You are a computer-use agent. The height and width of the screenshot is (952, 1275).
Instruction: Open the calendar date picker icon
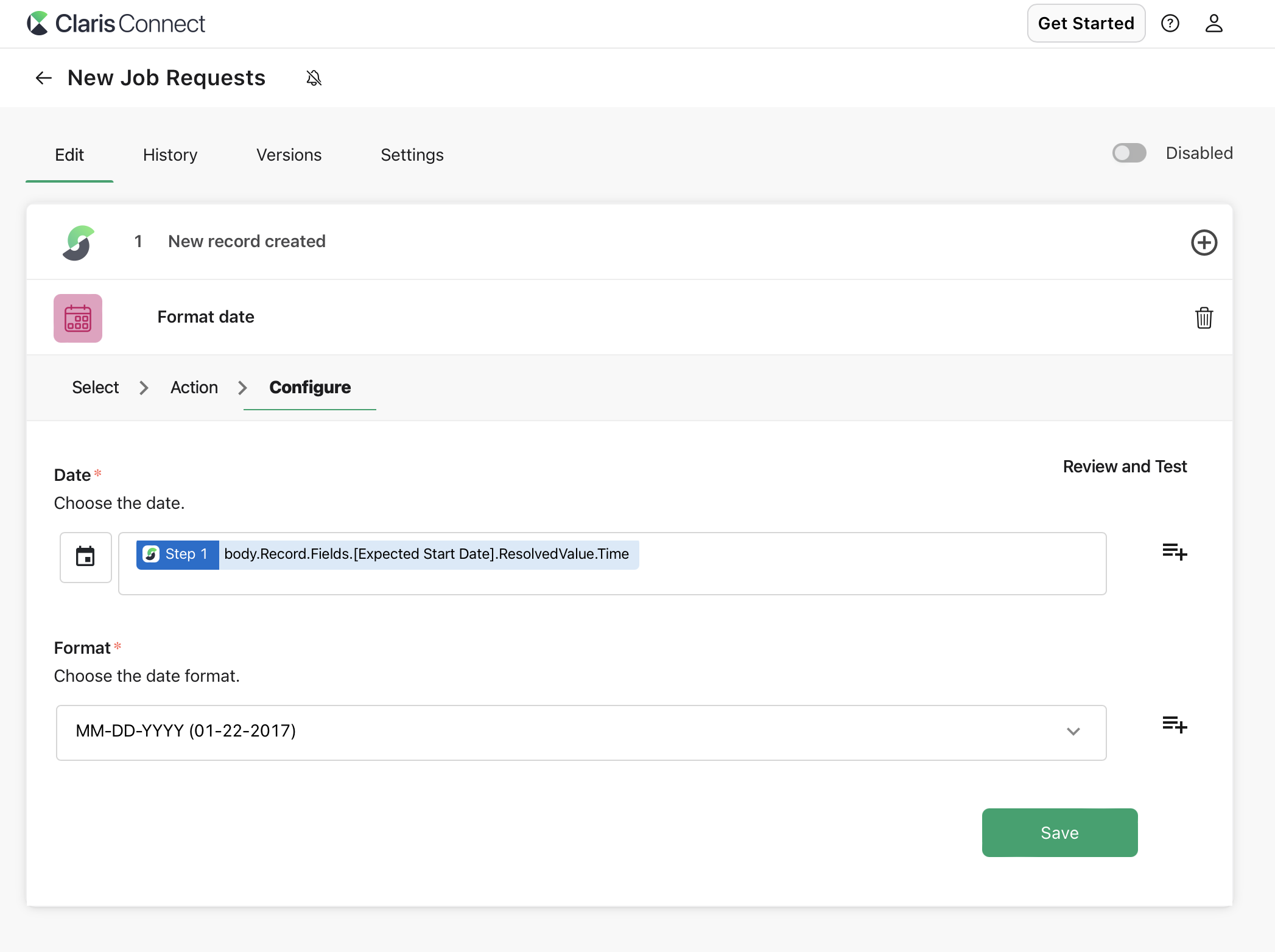(x=85, y=557)
